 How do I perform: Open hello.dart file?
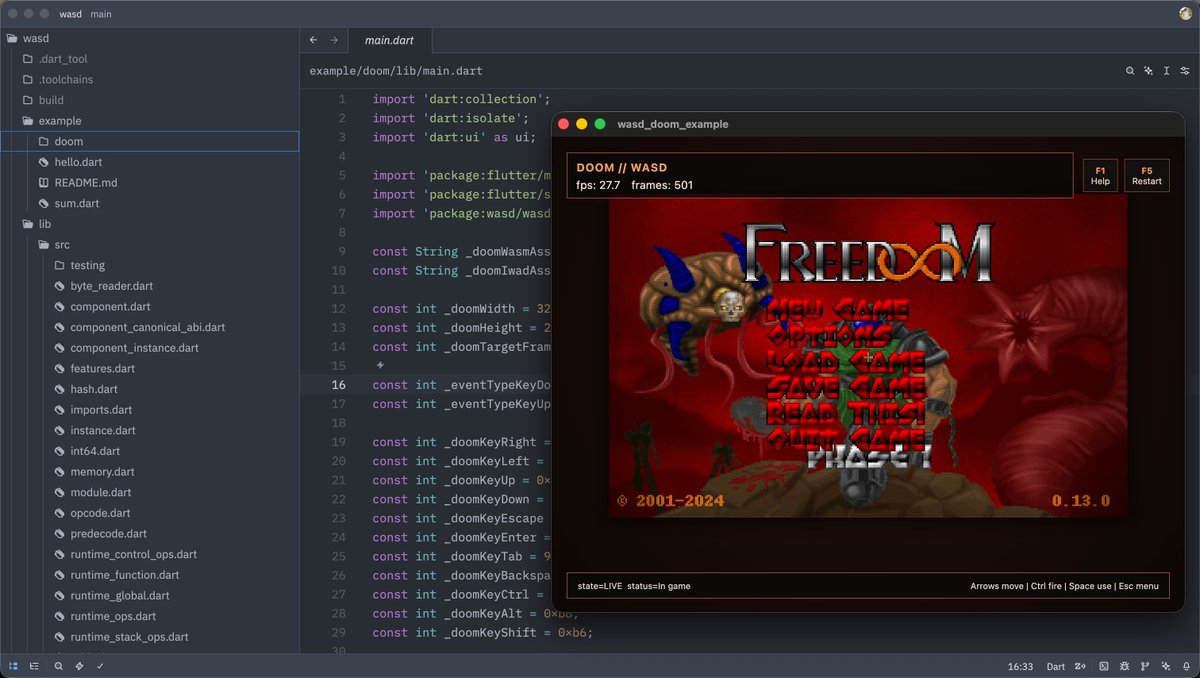pos(150,162)
